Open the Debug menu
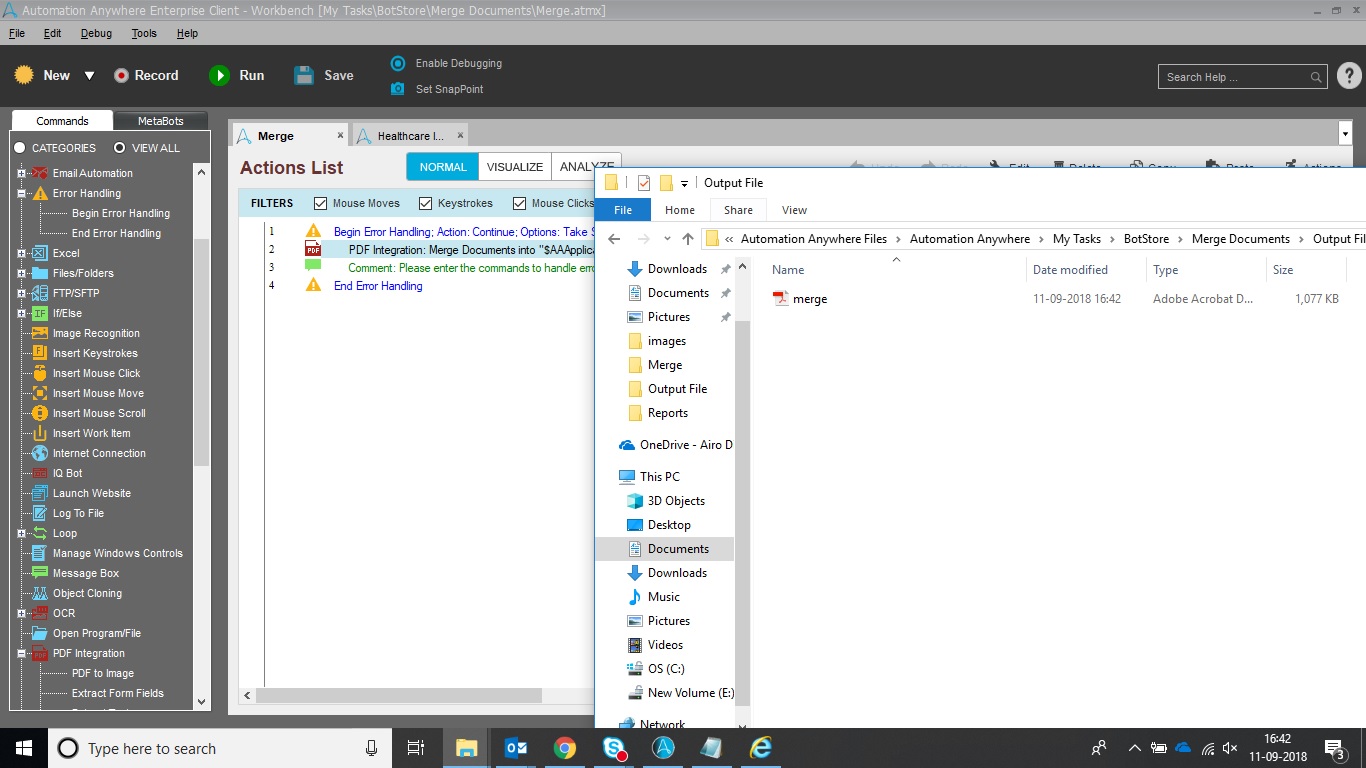Viewport: 1366px width, 768px height. 96,33
